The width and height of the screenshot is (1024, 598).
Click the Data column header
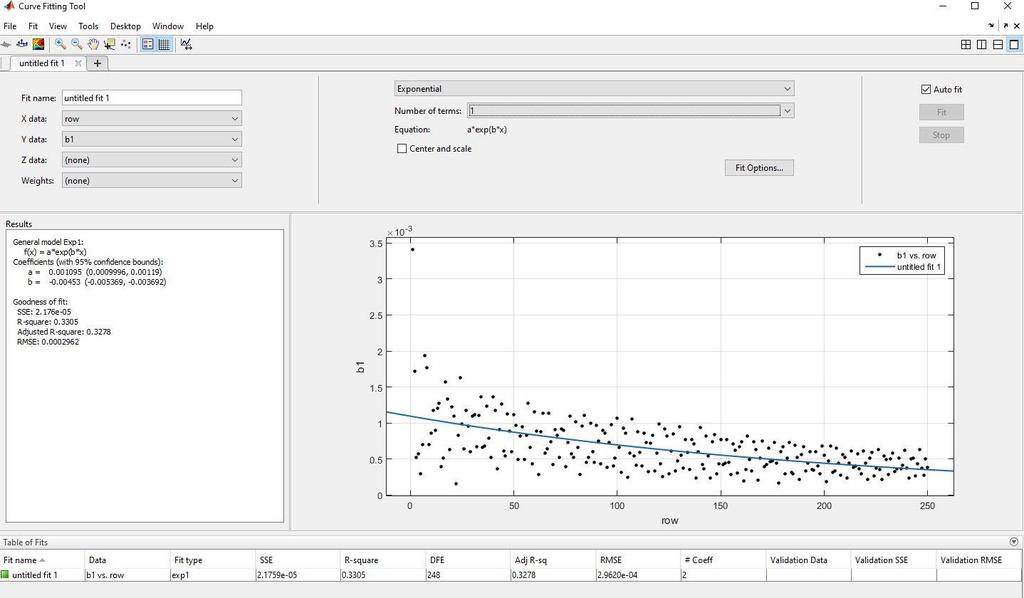coord(128,560)
